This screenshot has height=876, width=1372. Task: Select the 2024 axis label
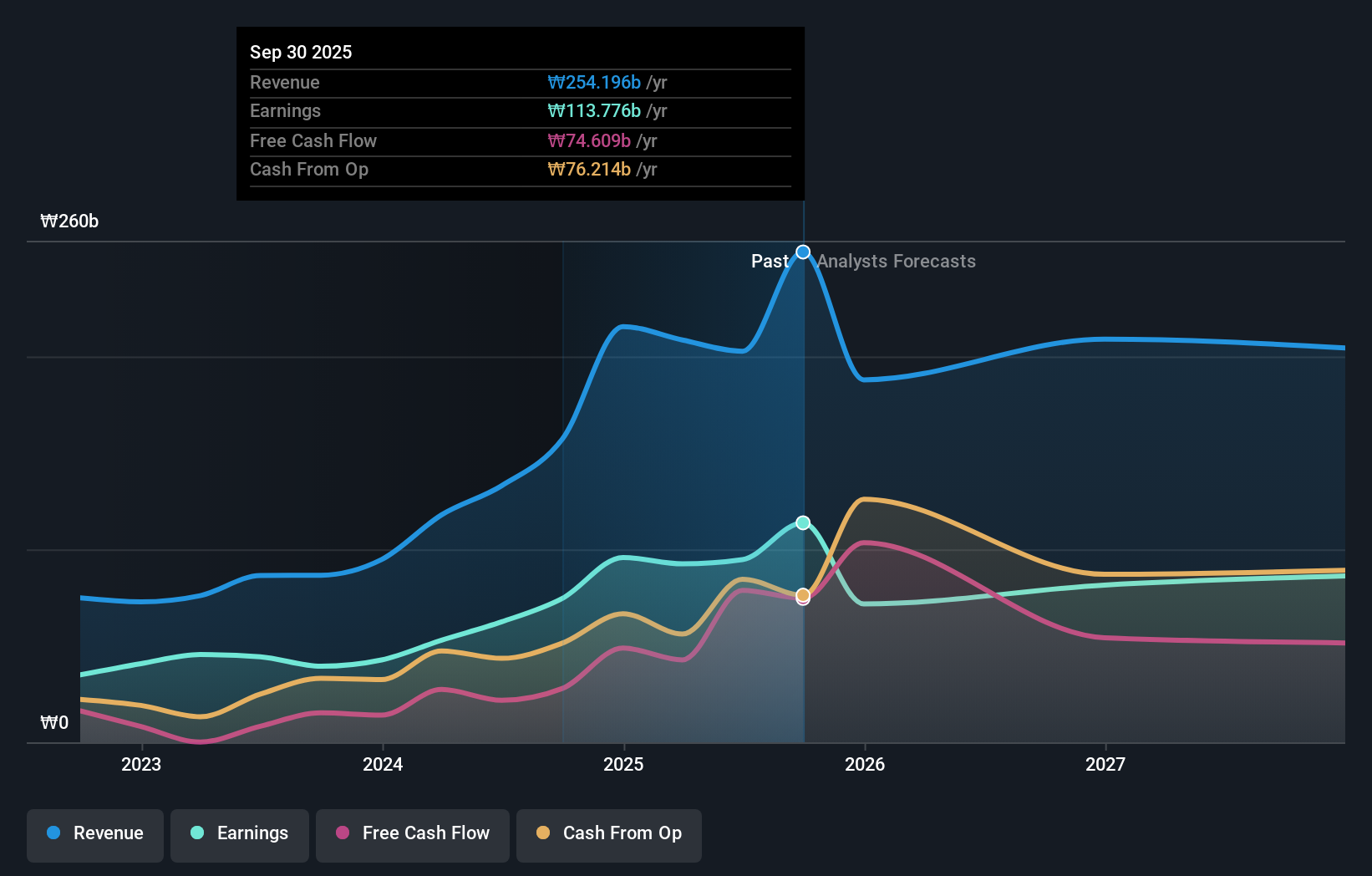click(x=383, y=764)
